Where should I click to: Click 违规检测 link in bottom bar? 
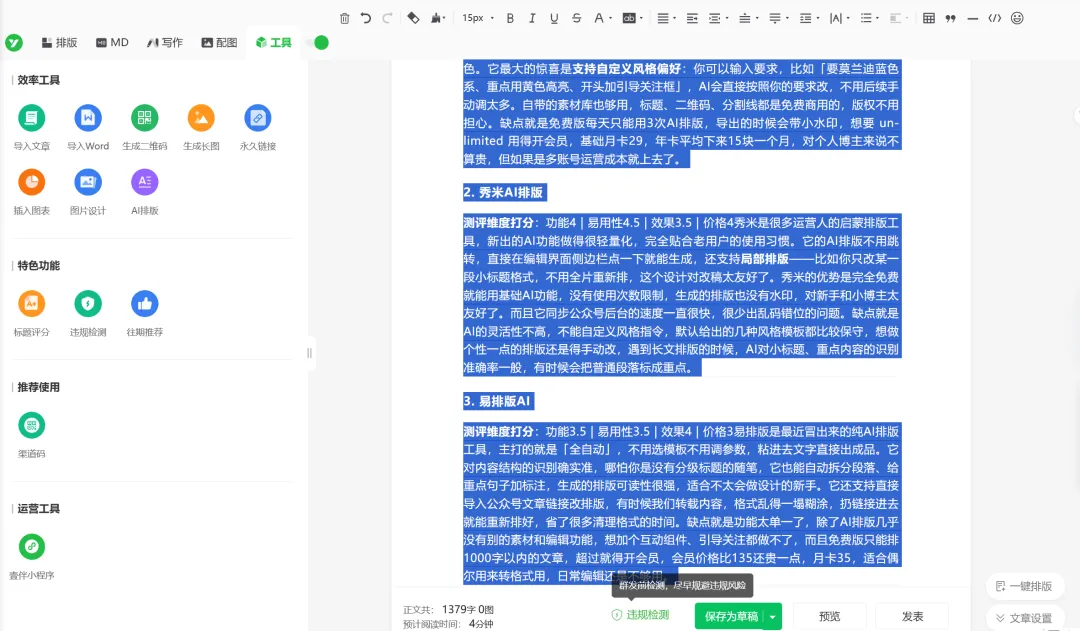pyautogui.click(x=641, y=614)
